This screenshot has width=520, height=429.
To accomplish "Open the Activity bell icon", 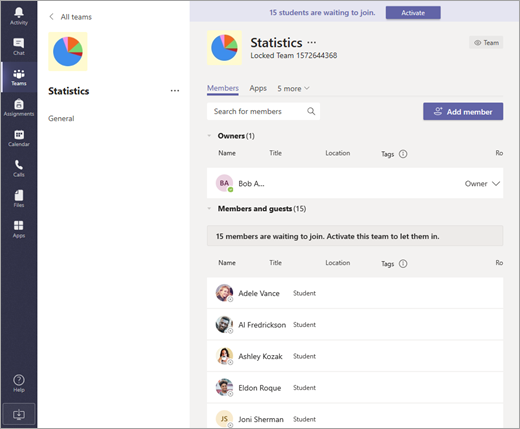I will pyautogui.click(x=19, y=12).
